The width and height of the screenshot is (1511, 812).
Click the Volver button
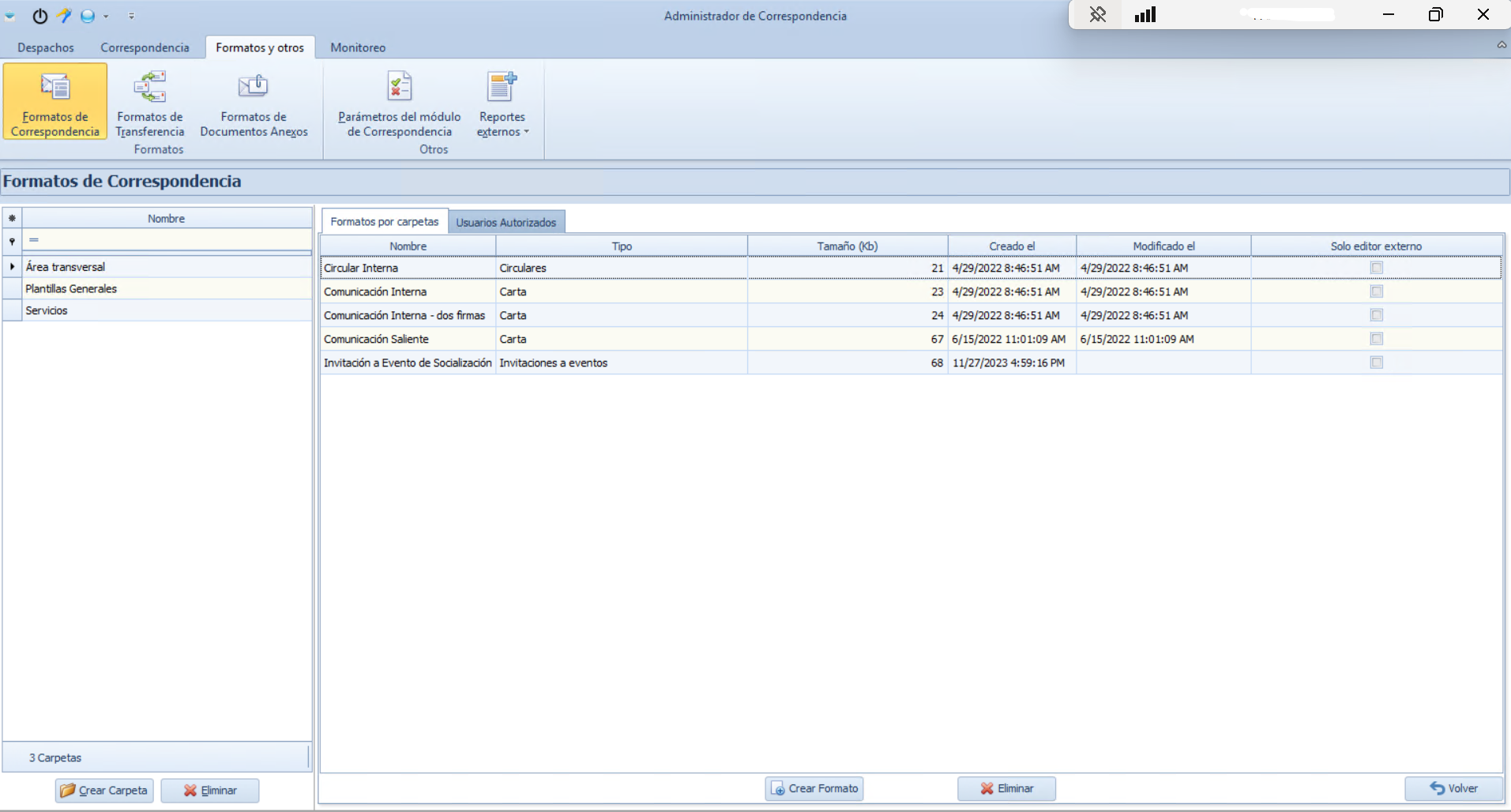click(x=1455, y=788)
